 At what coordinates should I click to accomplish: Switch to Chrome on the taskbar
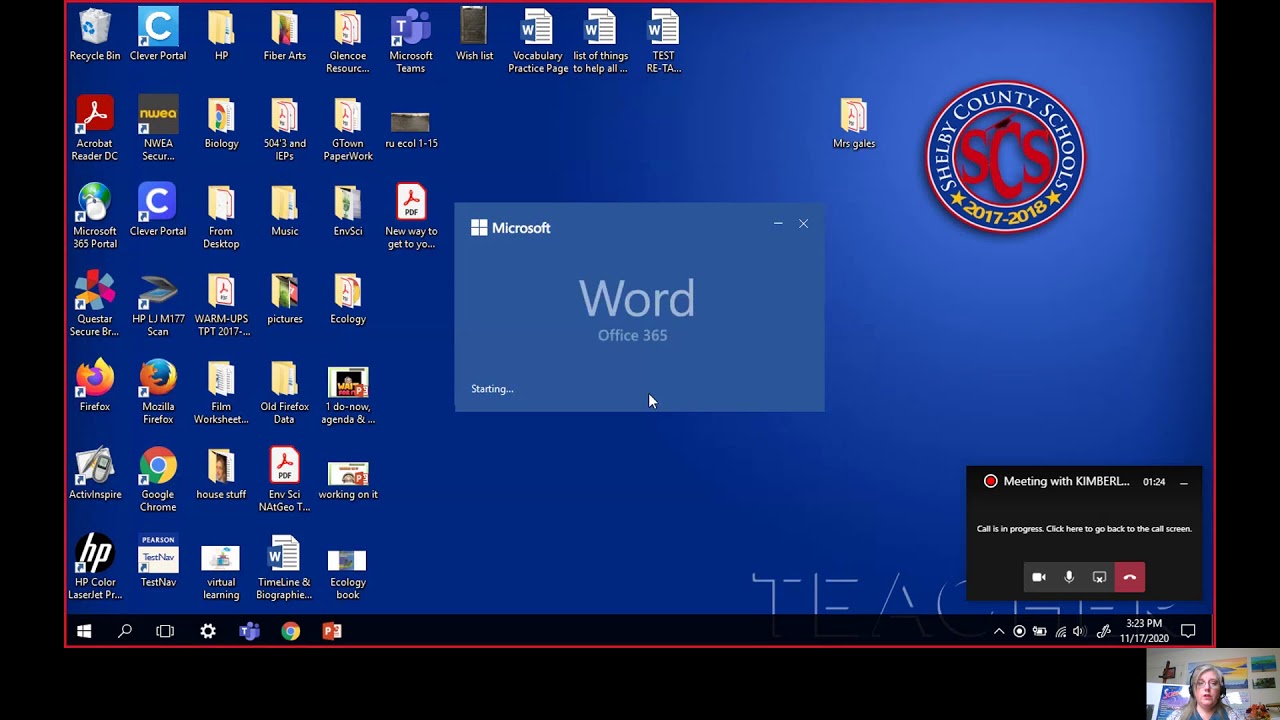[x=290, y=631]
